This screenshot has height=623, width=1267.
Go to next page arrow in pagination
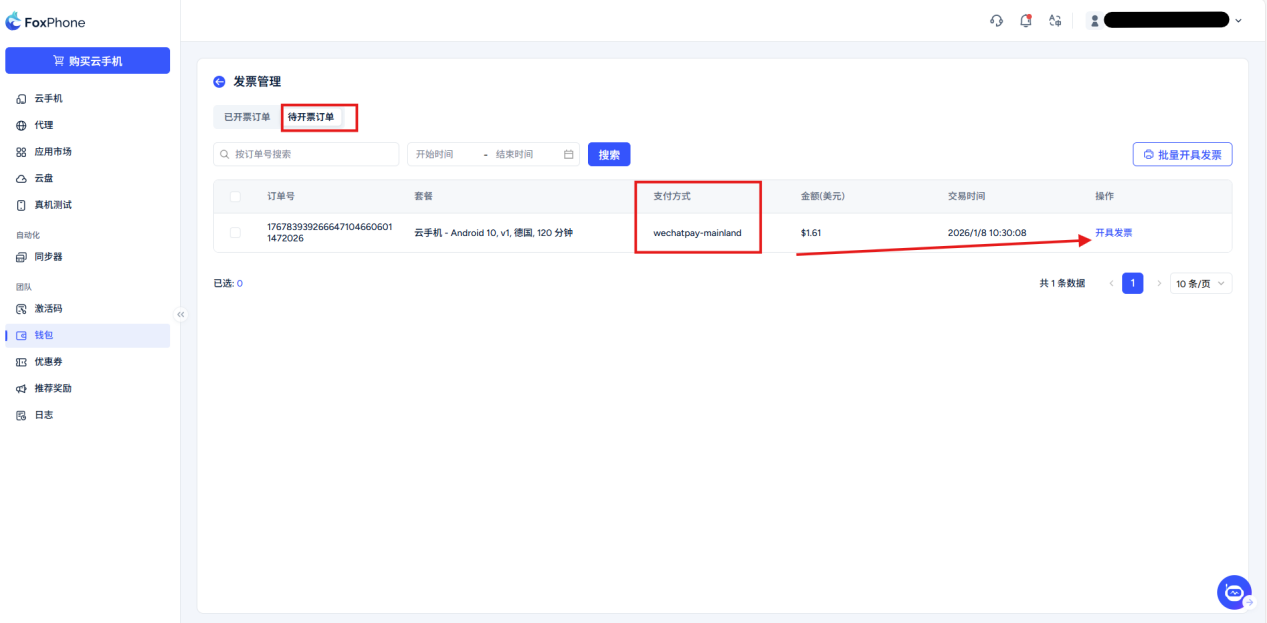pos(1159,284)
